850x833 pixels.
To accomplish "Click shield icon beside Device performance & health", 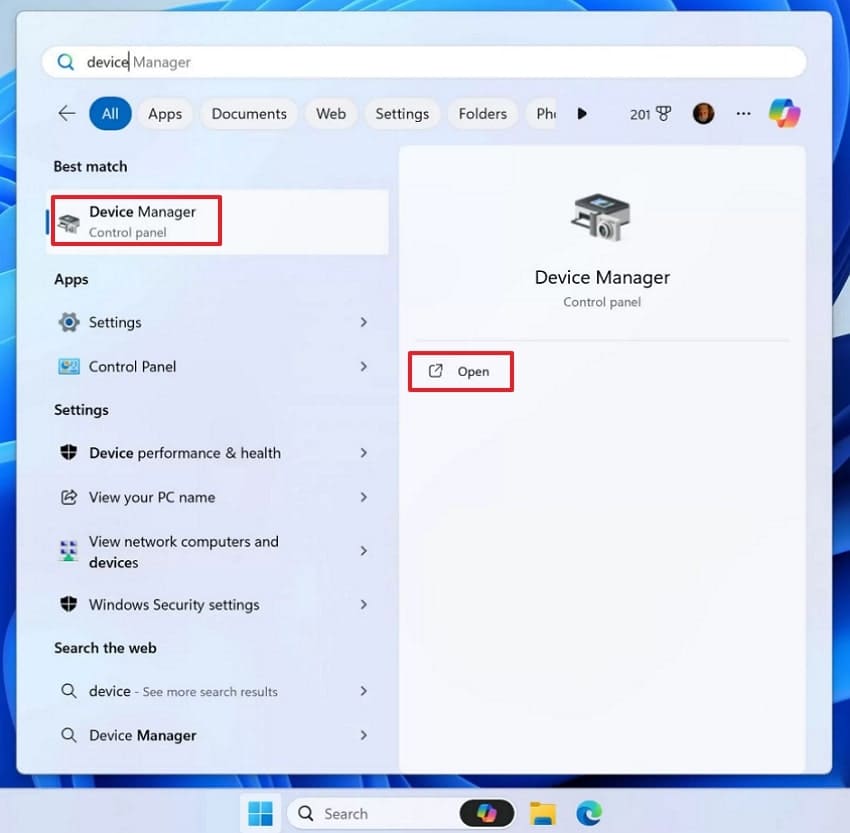I will tap(69, 452).
